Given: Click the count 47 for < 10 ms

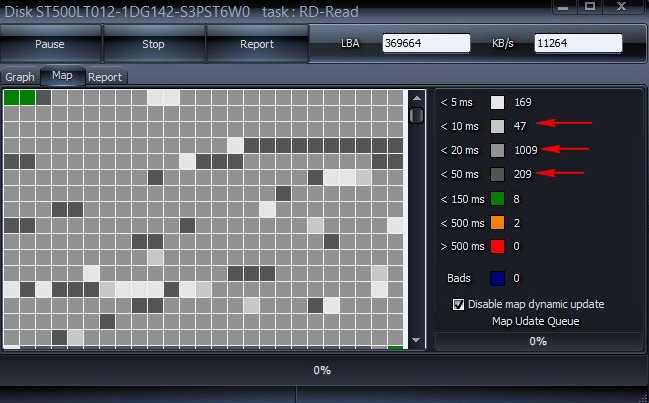Looking at the screenshot, I should coord(520,126).
